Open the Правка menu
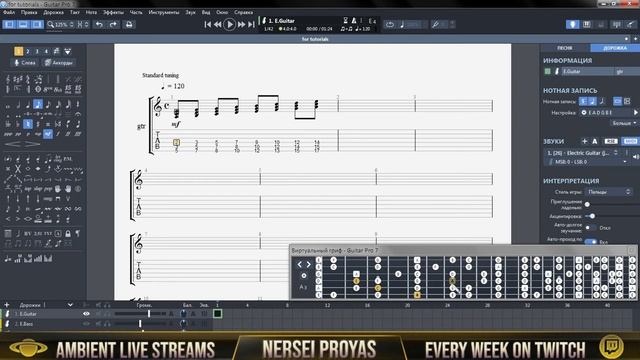 tap(29, 12)
